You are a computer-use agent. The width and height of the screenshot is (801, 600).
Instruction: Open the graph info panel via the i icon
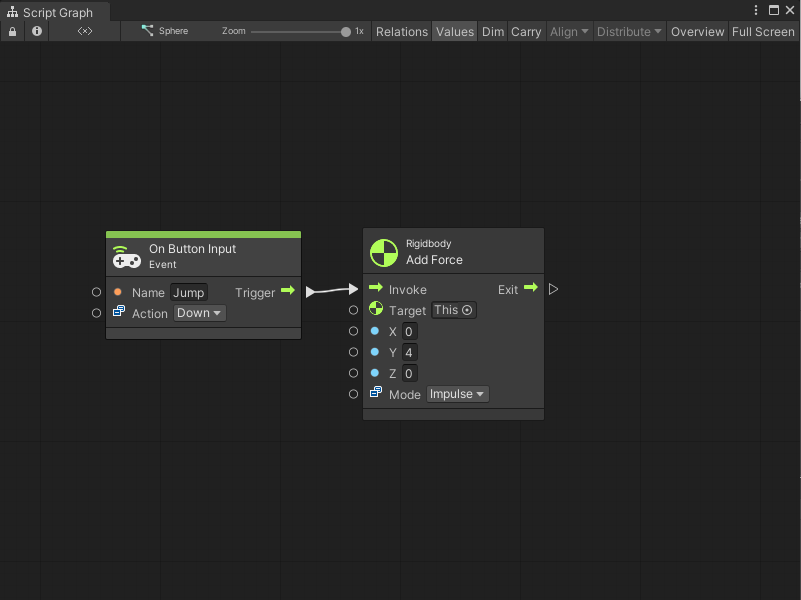pos(36,31)
